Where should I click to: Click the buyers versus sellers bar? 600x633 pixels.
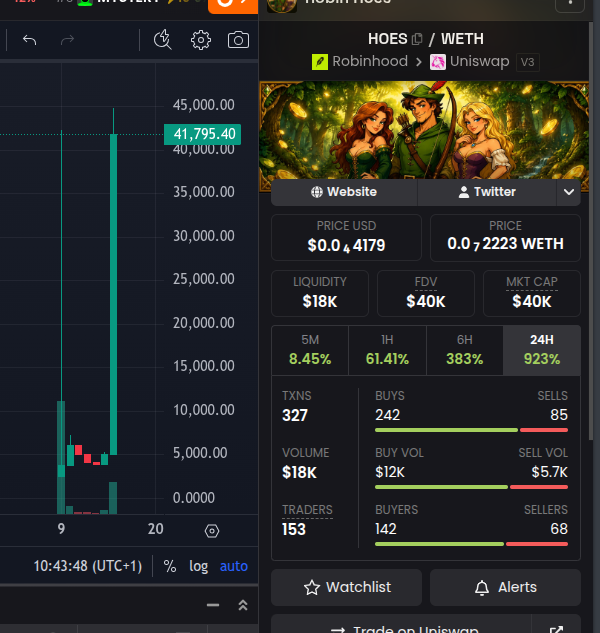coord(471,544)
